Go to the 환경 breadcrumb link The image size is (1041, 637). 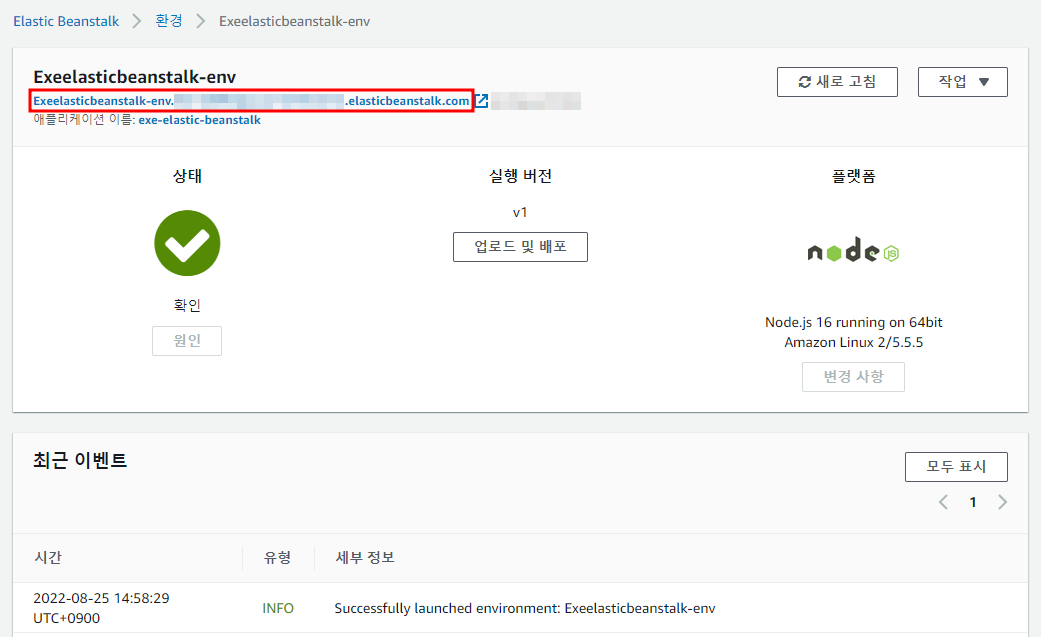point(169,21)
